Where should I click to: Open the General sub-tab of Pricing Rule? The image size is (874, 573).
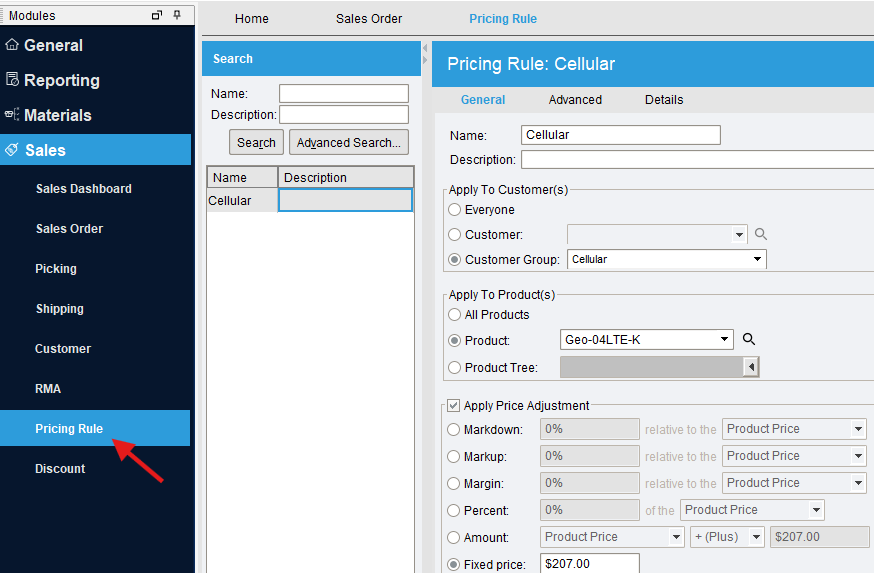point(483,100)
